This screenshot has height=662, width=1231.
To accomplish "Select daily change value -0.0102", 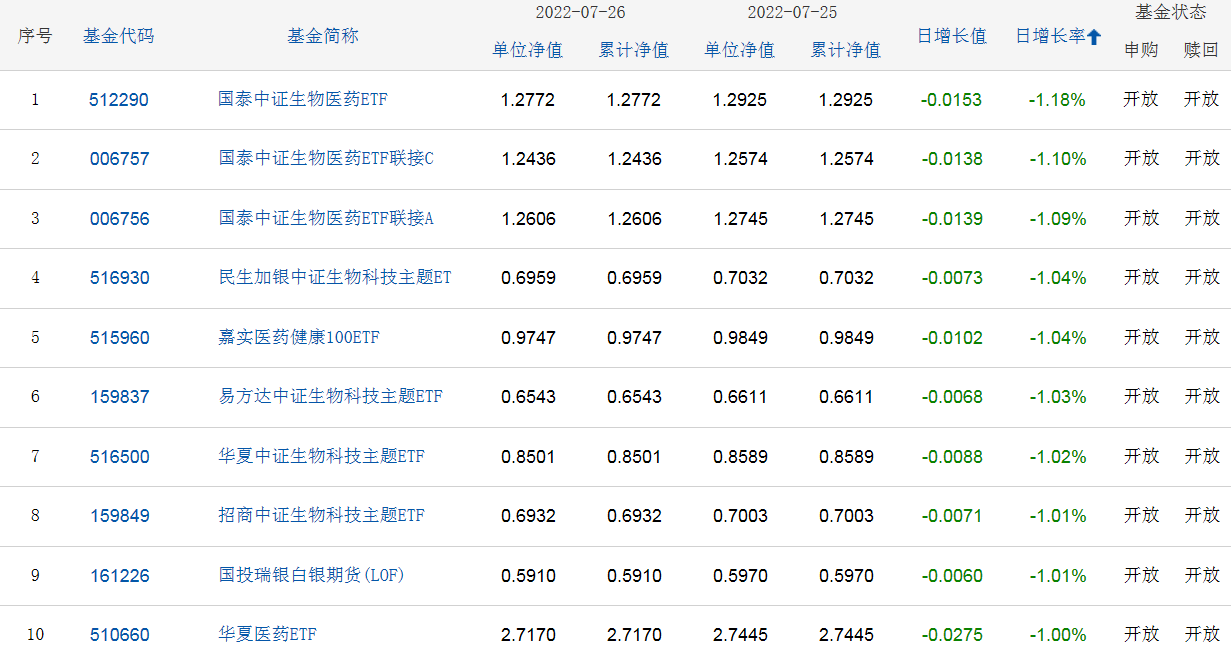I will [952, 338].
